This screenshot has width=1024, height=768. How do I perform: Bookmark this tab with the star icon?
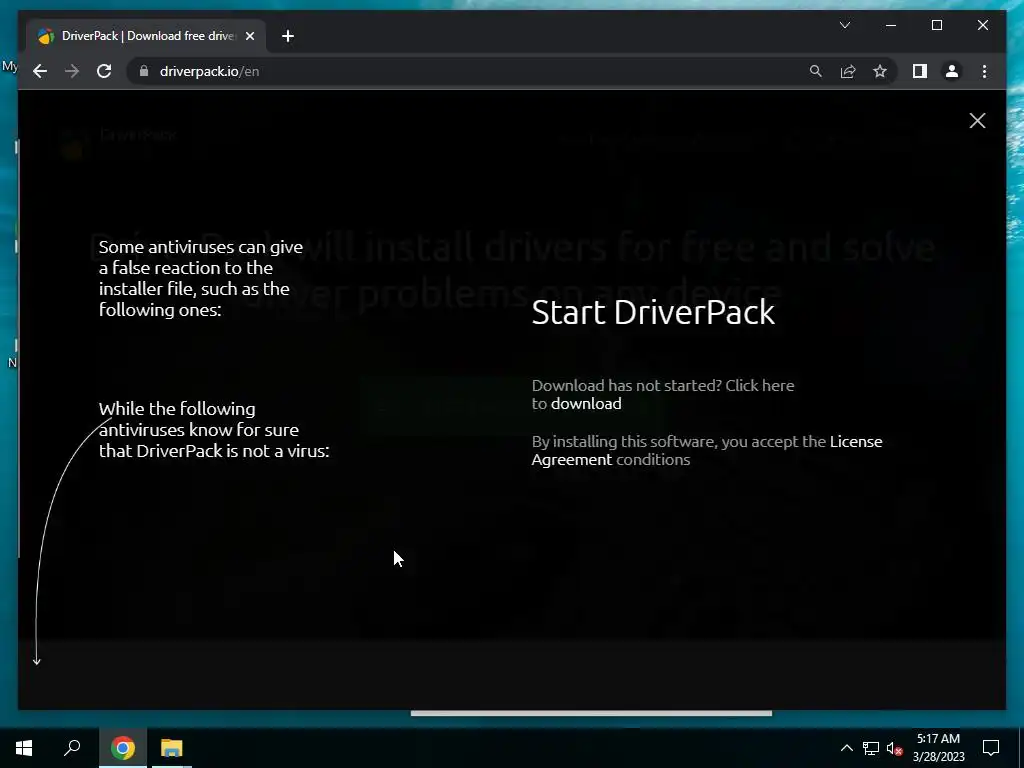(x=880, y=71)
